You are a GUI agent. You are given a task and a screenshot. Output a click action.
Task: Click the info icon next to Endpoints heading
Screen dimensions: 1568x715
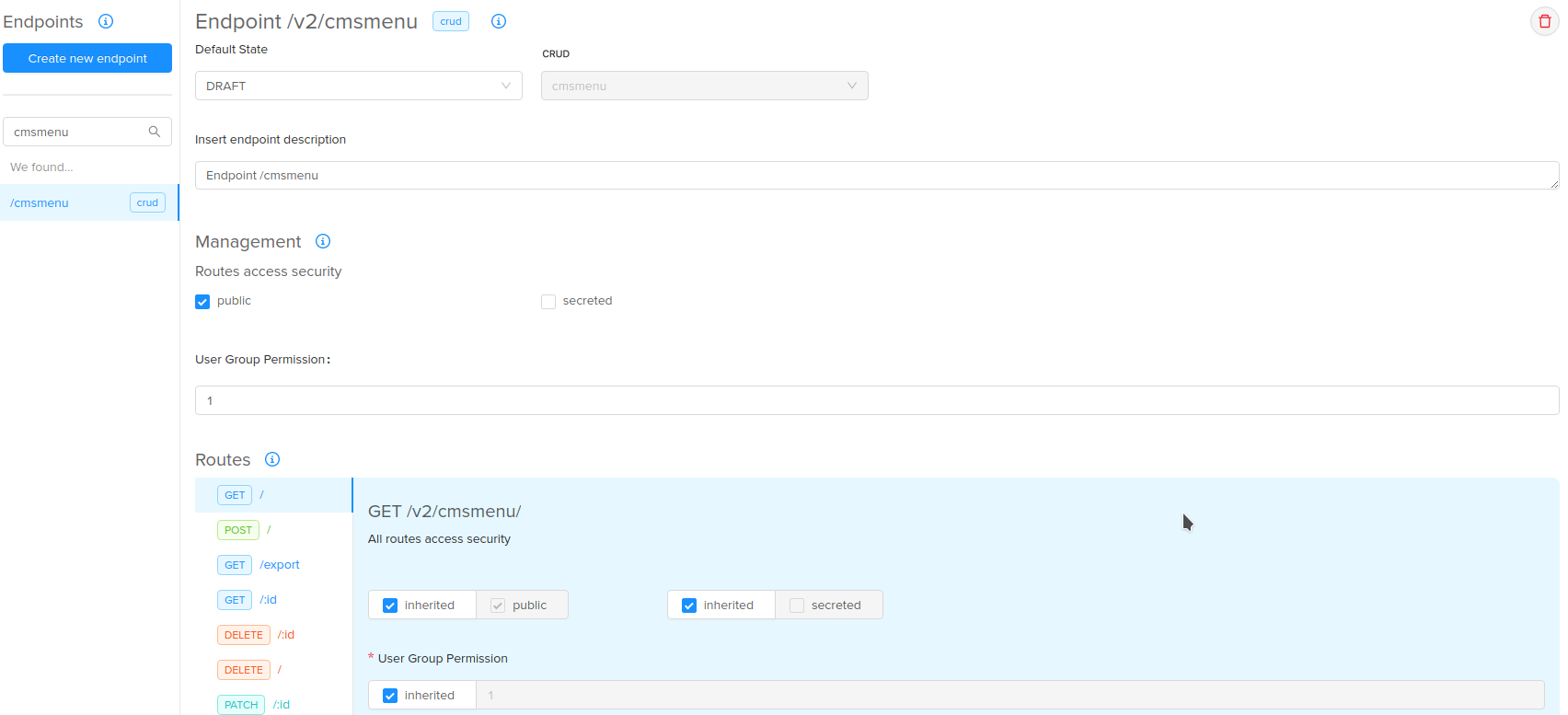tap(106, 21)
